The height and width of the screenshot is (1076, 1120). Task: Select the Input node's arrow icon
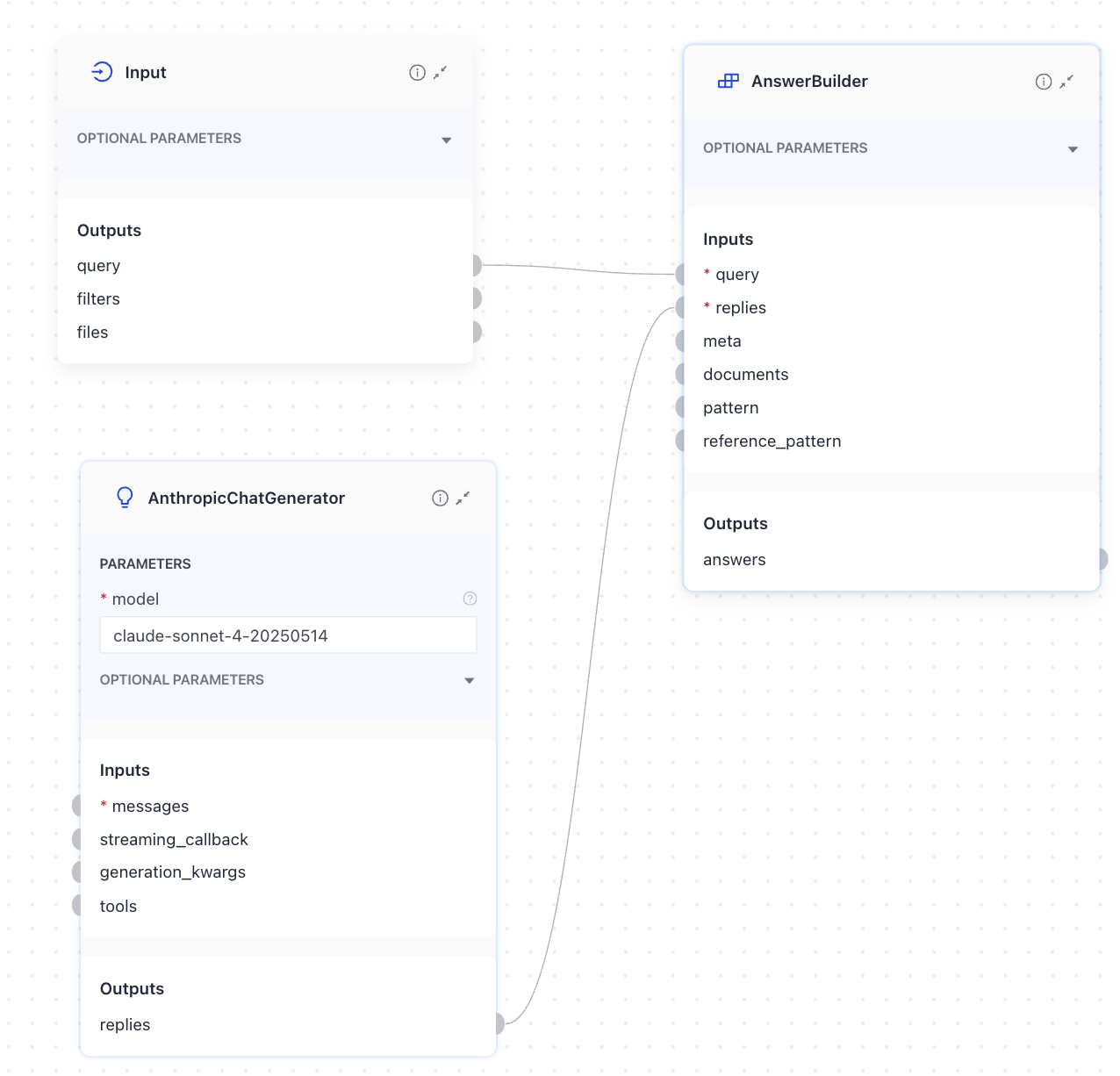click(103, 72)
